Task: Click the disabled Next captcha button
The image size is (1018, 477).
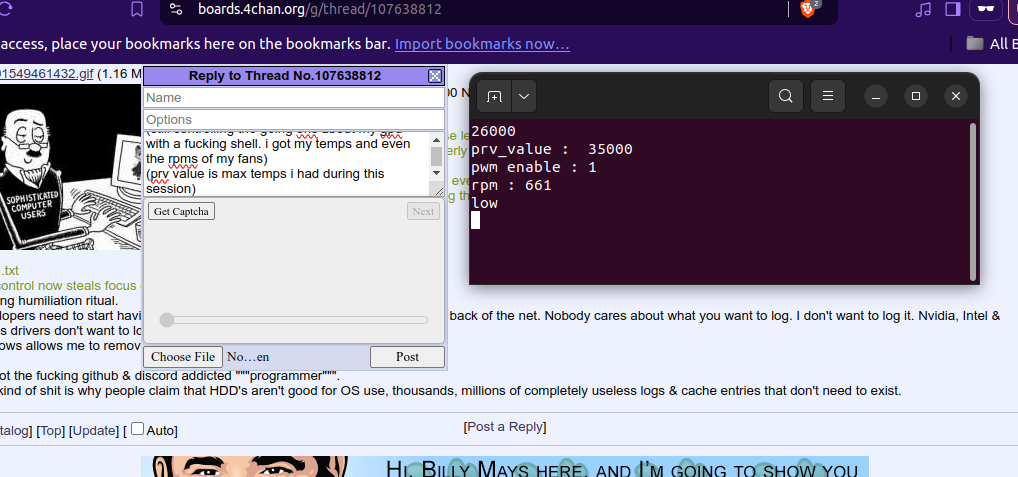Action: coord(423,212)
